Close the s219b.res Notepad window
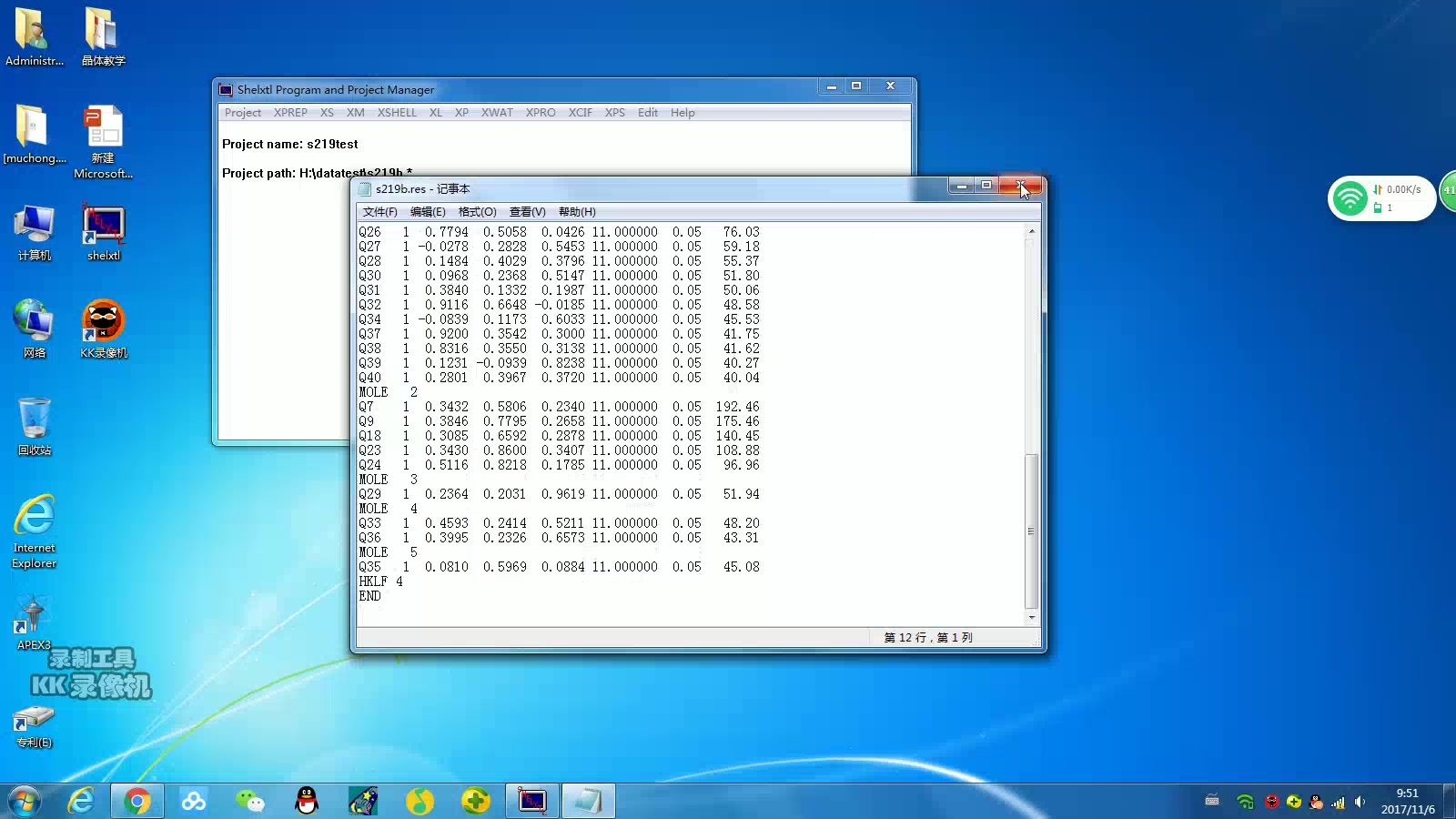The image size is (1456, 819). pyautogui.click(x=1020, y=186)
